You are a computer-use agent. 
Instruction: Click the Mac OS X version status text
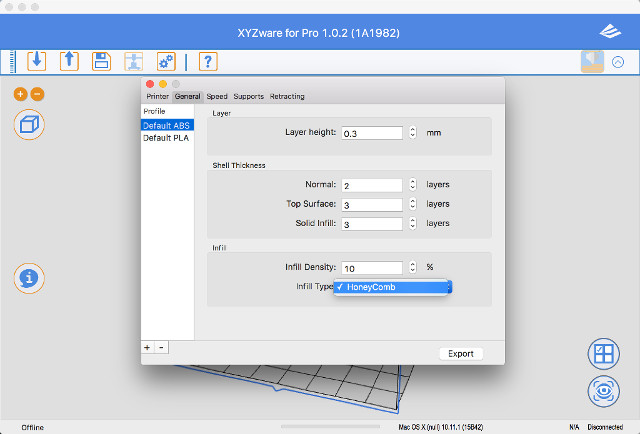point(441,427)
